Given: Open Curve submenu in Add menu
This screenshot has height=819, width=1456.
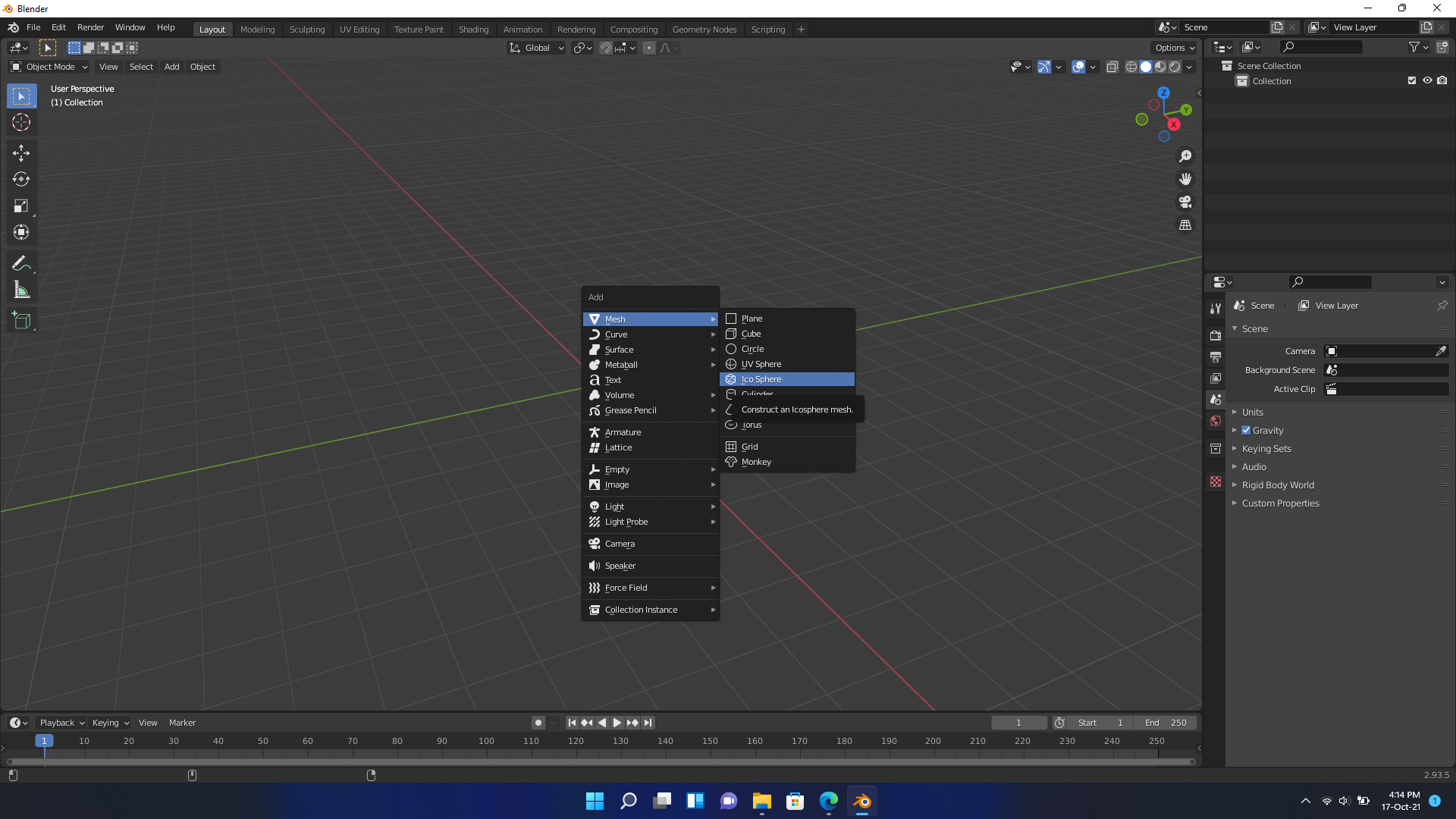Looking at the screenshot, I should [x=651, y=334].
